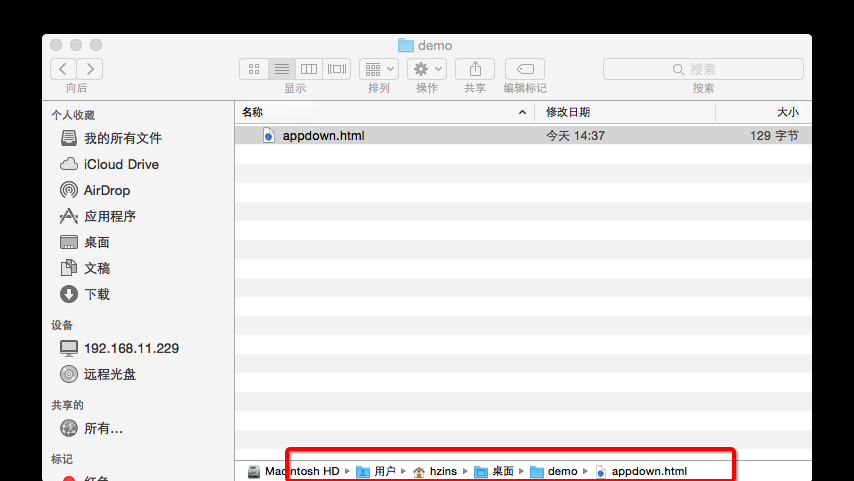Screen dimensions: 854x481
Task: Click 桌面 folder in the path bar
Action: (x=494, y=471)
